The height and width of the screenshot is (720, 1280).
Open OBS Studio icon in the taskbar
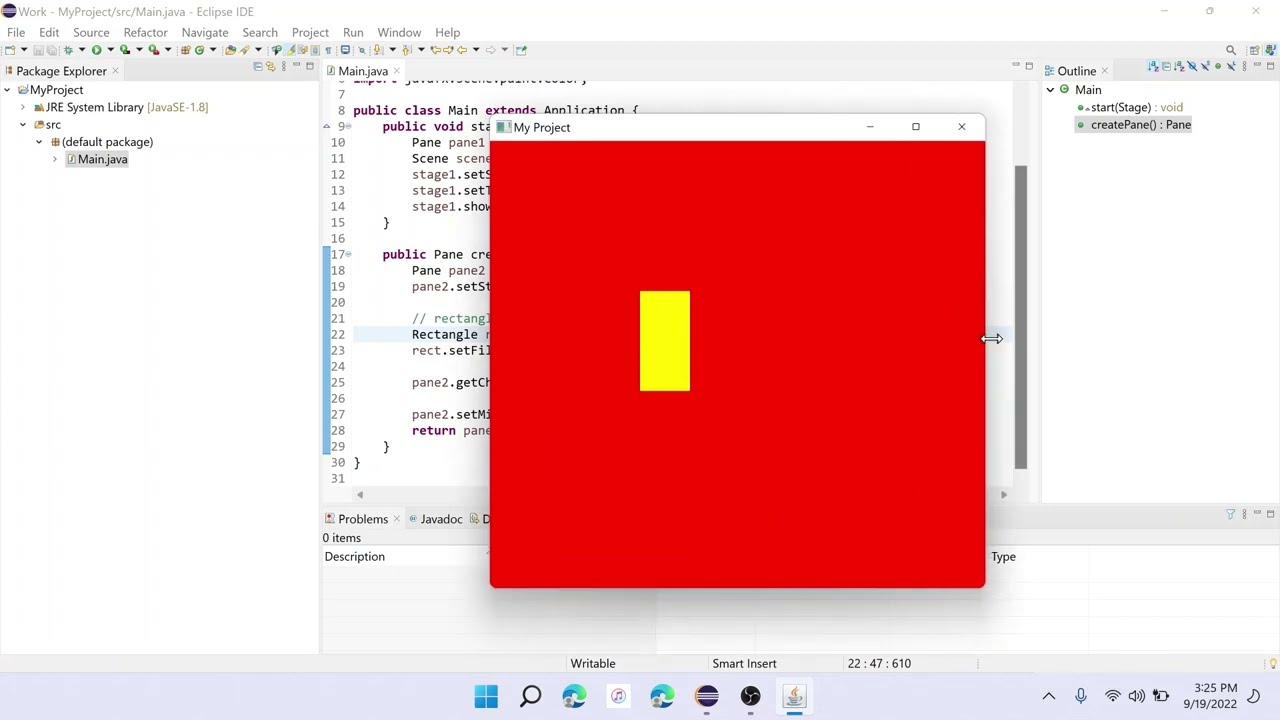[750, 696]
